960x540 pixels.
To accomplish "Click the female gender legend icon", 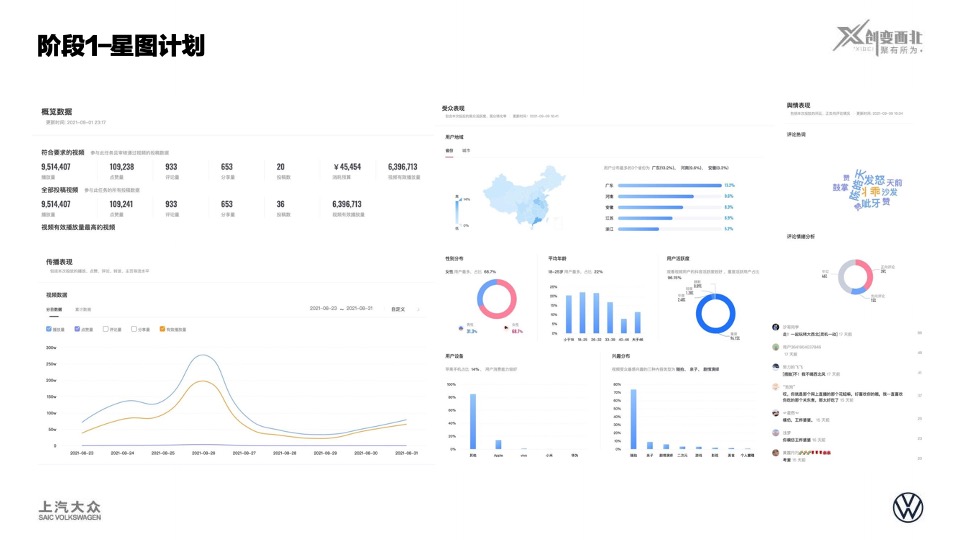I will (505, 326).
